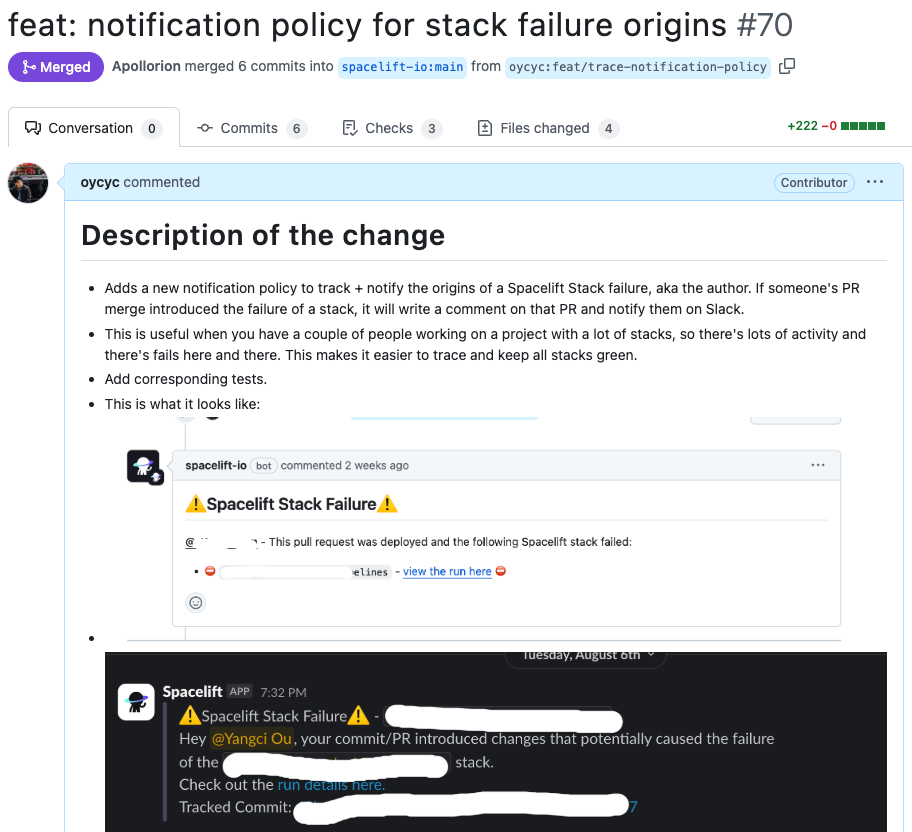The width and height of the screenshot is (912, 832).
Task: Click the Conversation speech bubble icon
Action: (31, 128)
